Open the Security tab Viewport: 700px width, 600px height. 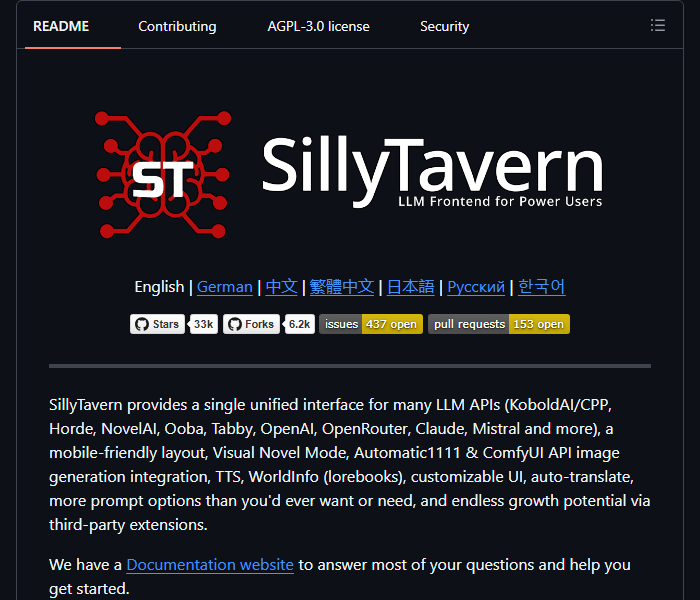pos(444,26)
